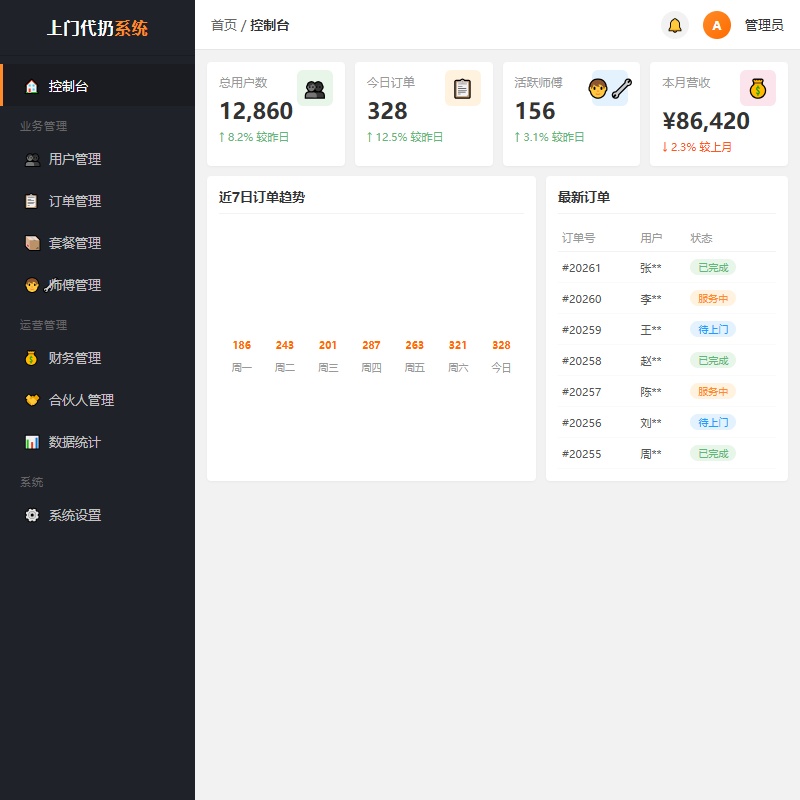Viewport: 800px width, 800px height.
Task: Click the 8.2% 较昨日 trend text
Action: pos(254,137)
